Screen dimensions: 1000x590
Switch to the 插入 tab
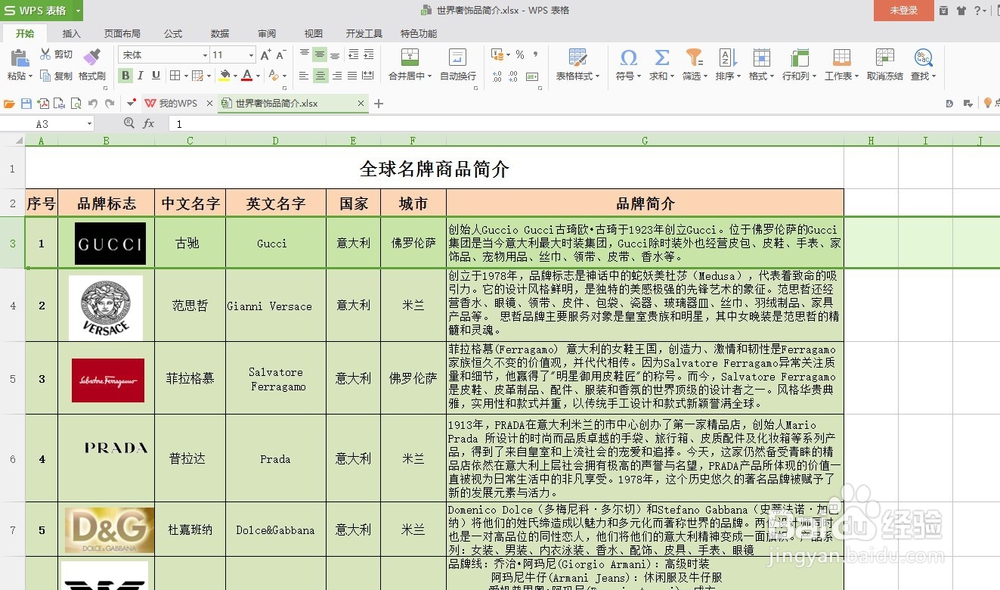pos(71,33)
